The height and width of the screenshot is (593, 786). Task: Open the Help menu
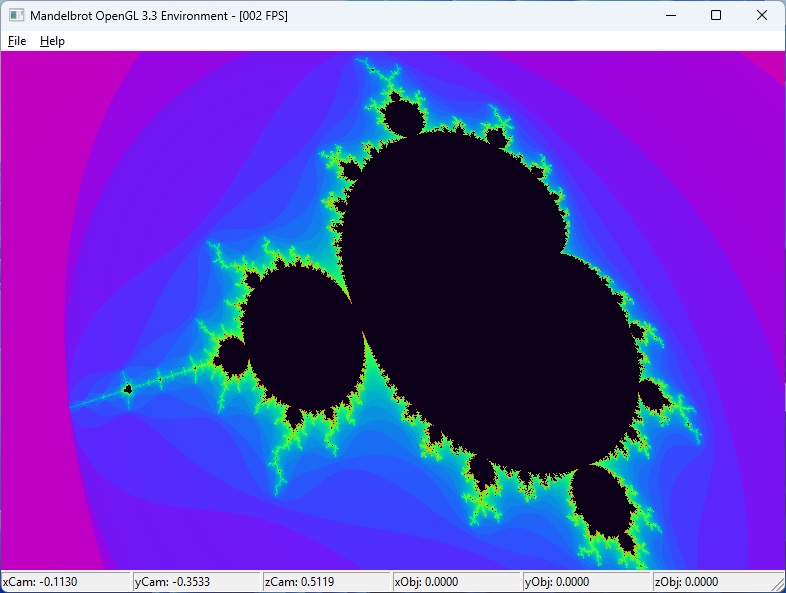pos(52,41)
